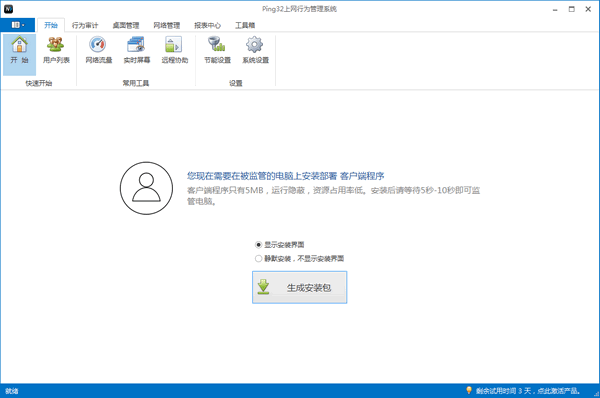
Task: Close the Ping32 window
Action: [588, 9]
